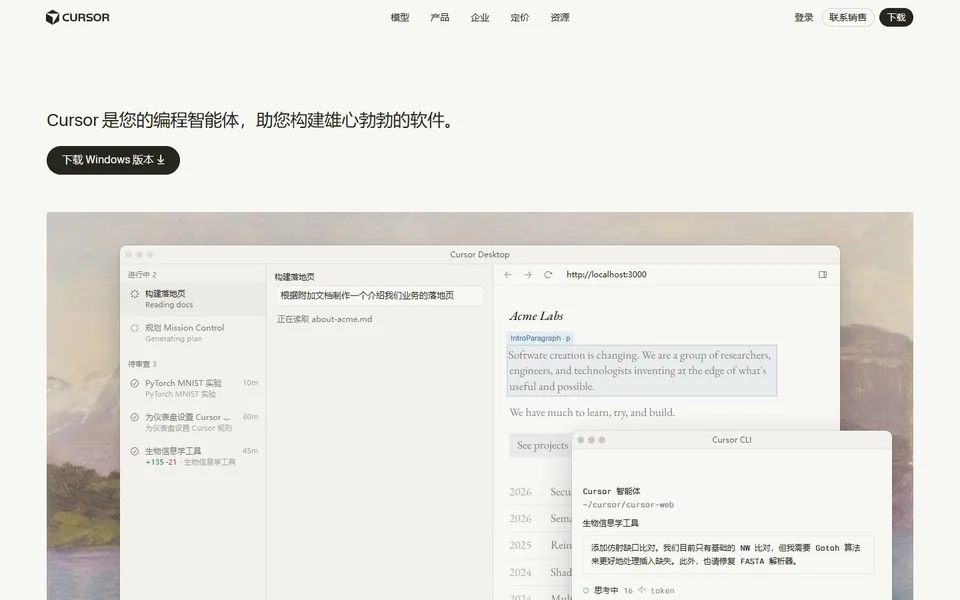Click the ~/cursor/cursor-web path text
960x600 pixels.
click(628, 505)
